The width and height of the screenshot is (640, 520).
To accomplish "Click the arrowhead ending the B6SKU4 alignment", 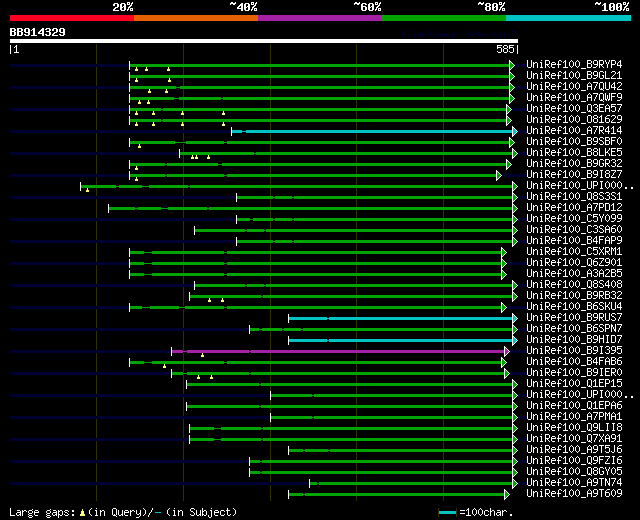I will pyautogui.click(x=504, y=307).
